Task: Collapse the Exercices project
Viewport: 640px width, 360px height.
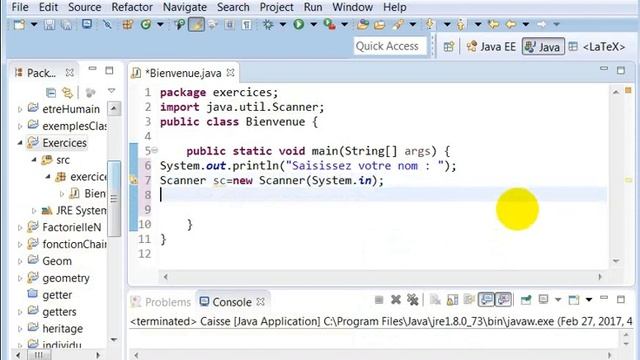Action: (20, 143)
